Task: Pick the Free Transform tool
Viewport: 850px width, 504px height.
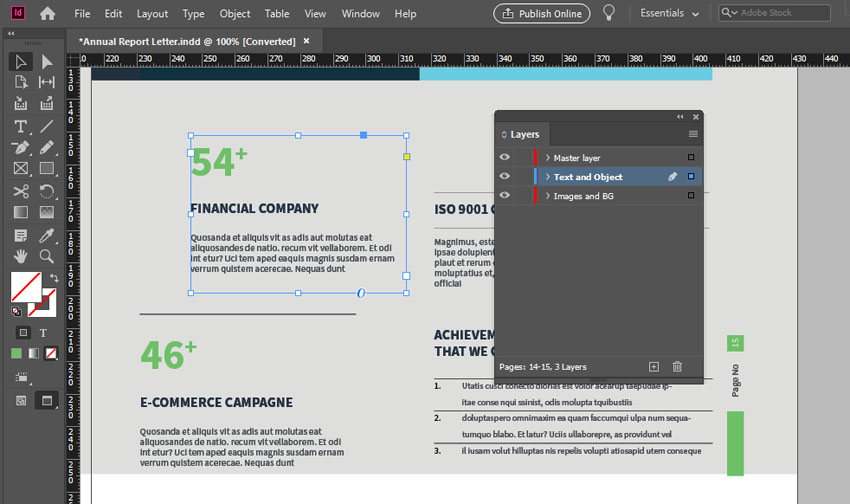Action: tap(47, 191)
